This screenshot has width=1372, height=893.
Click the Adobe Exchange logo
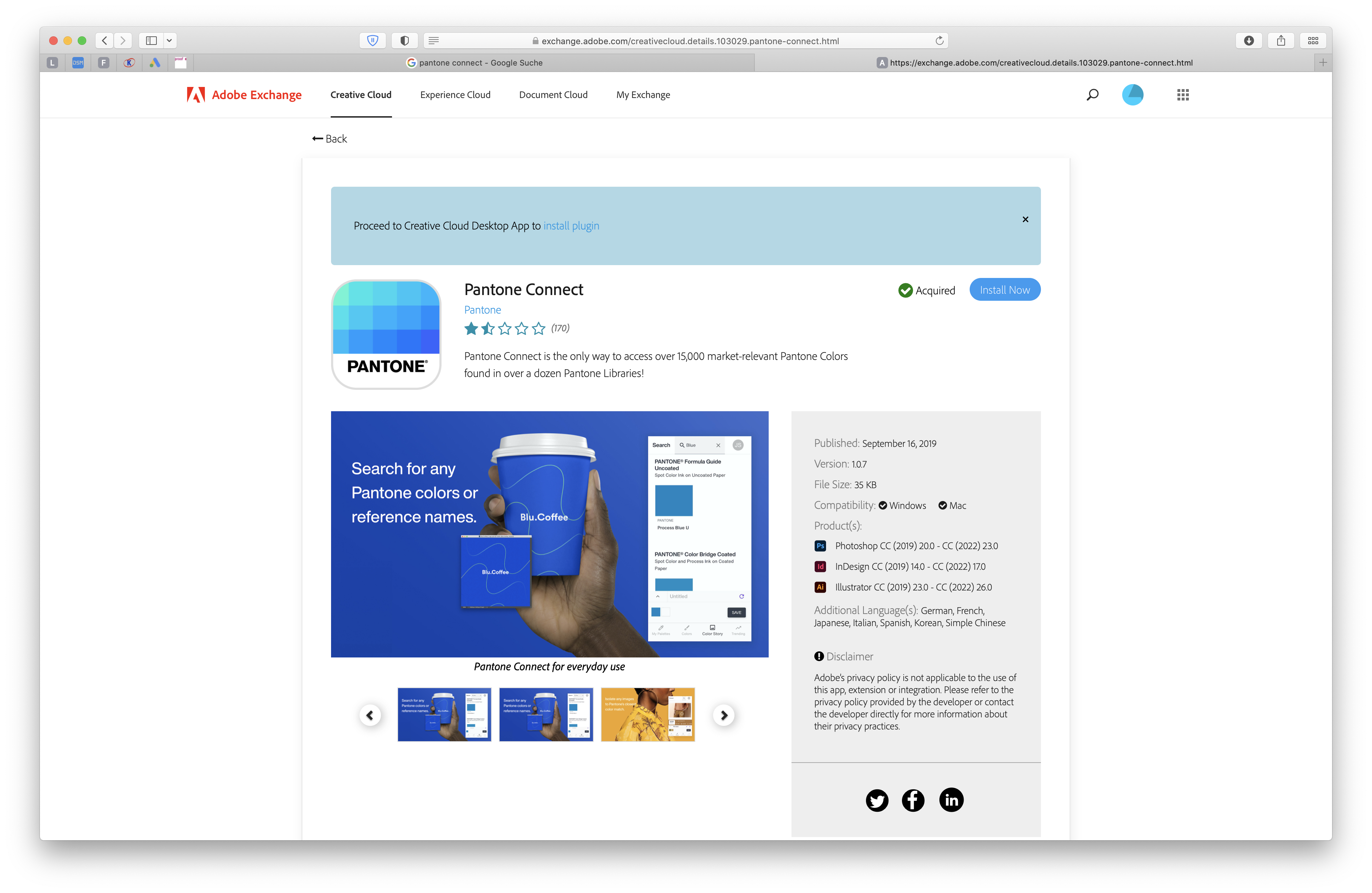244,94
